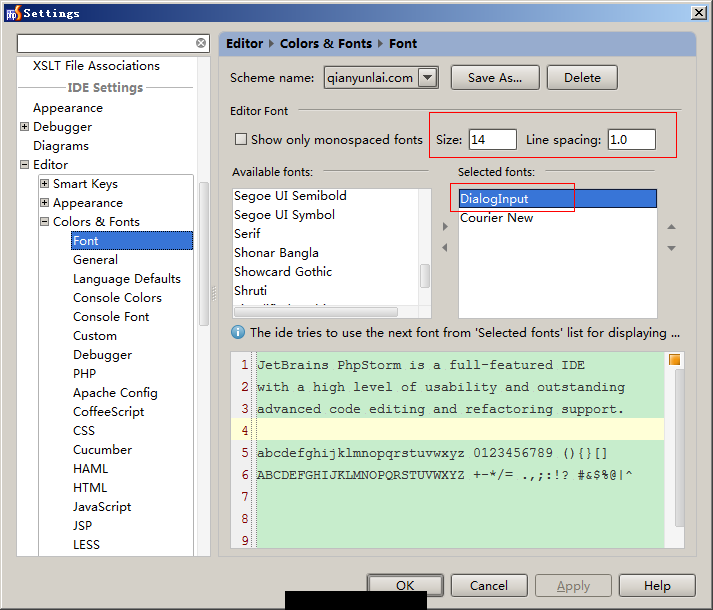
Task: Open General under Colors & Fonts
Action: point(95,260)
